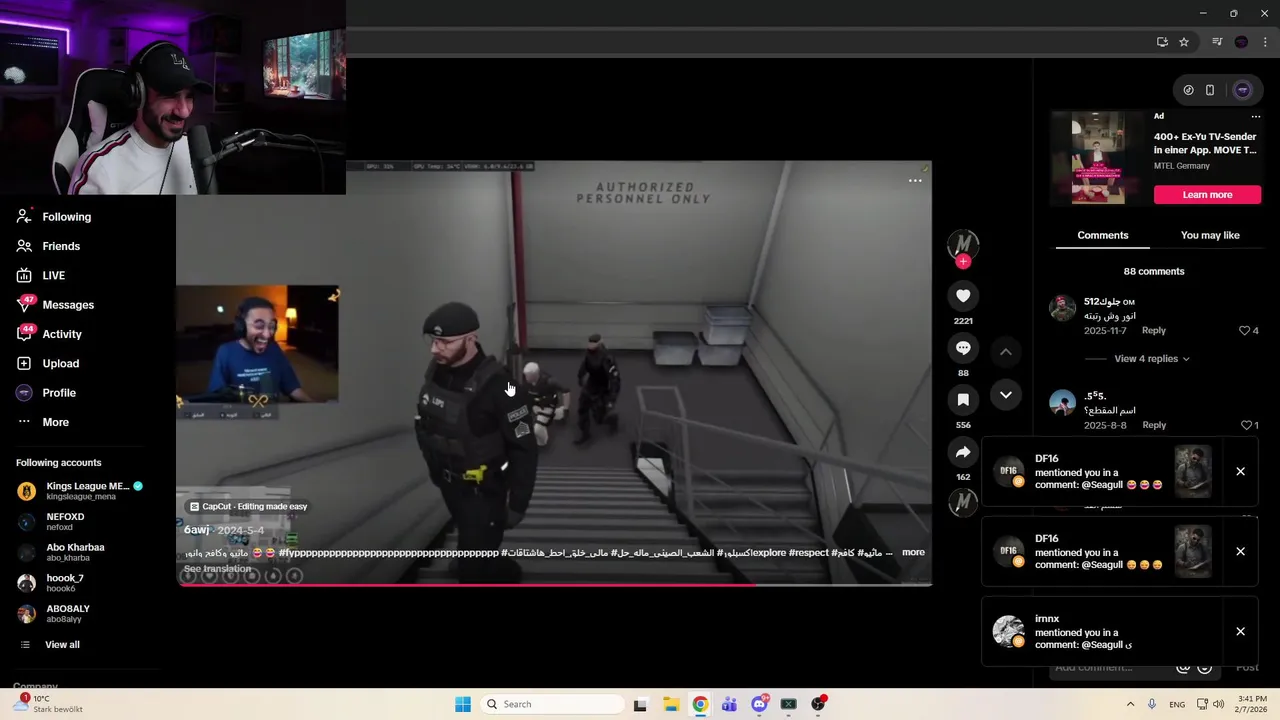Screen dimensions: 1280x720
Task: Click the taskbar Search box
Action: pos(552,704)
